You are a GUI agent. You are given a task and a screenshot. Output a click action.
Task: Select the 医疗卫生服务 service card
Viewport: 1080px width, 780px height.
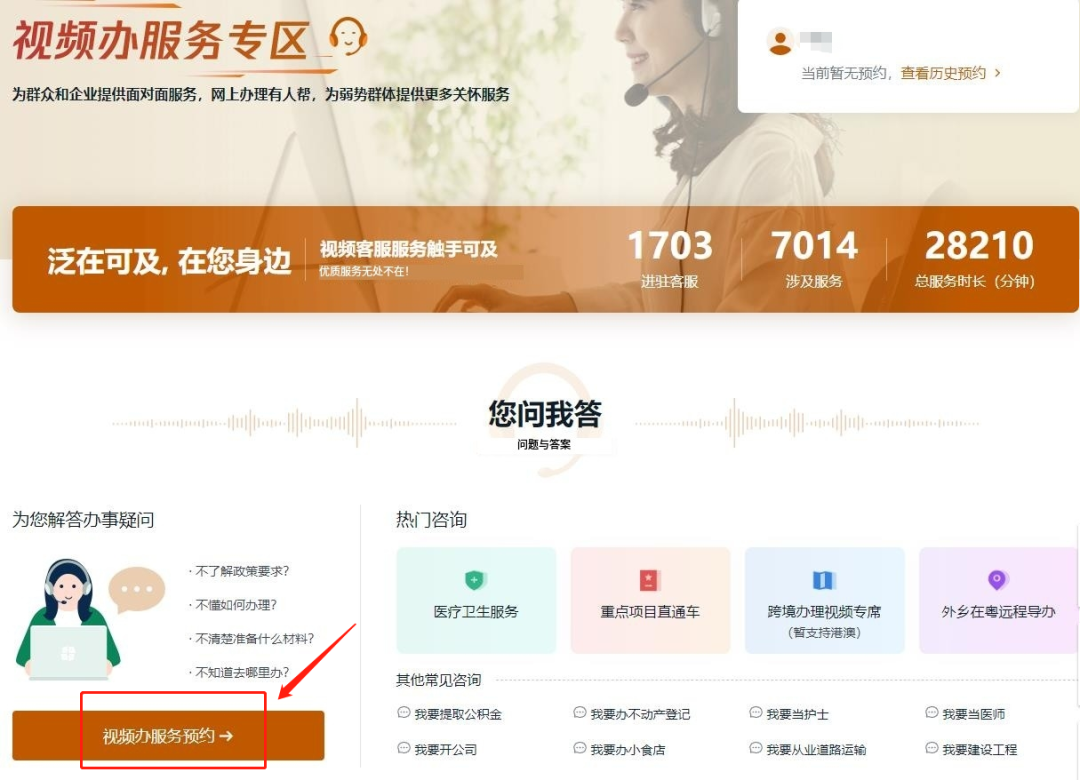[476, 600]
